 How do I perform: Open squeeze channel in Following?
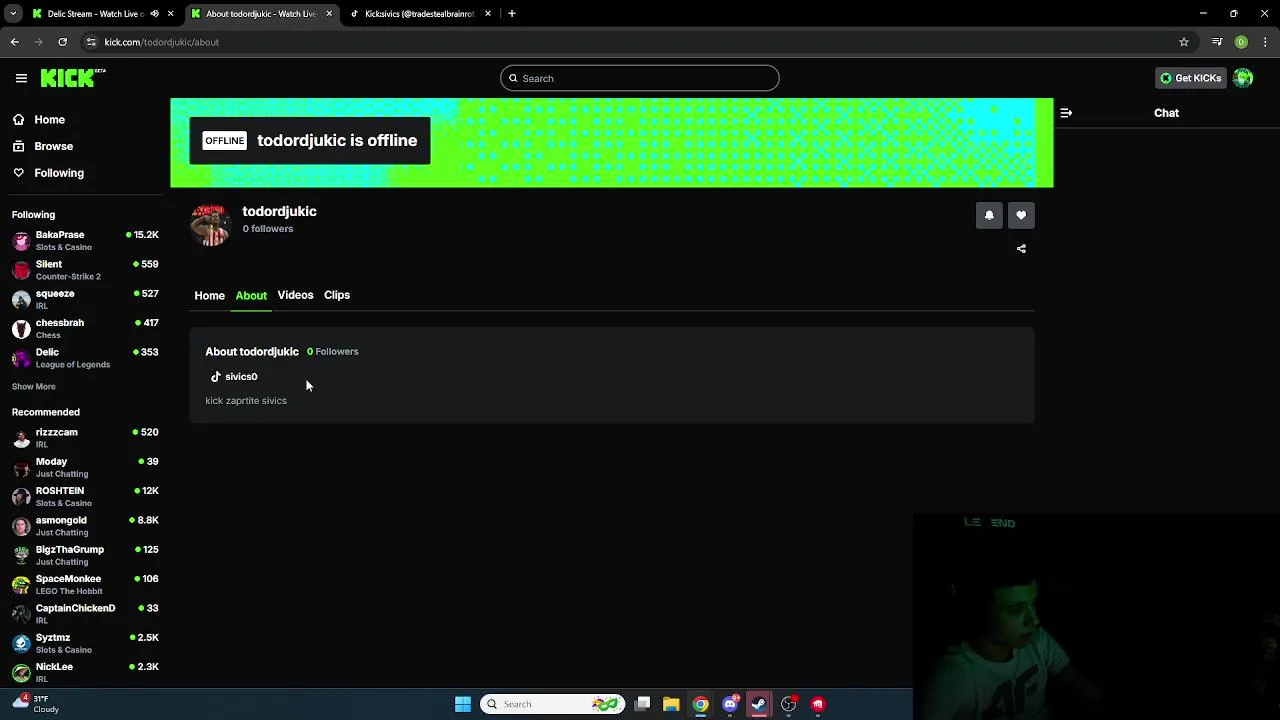click(x=85, y=299)
